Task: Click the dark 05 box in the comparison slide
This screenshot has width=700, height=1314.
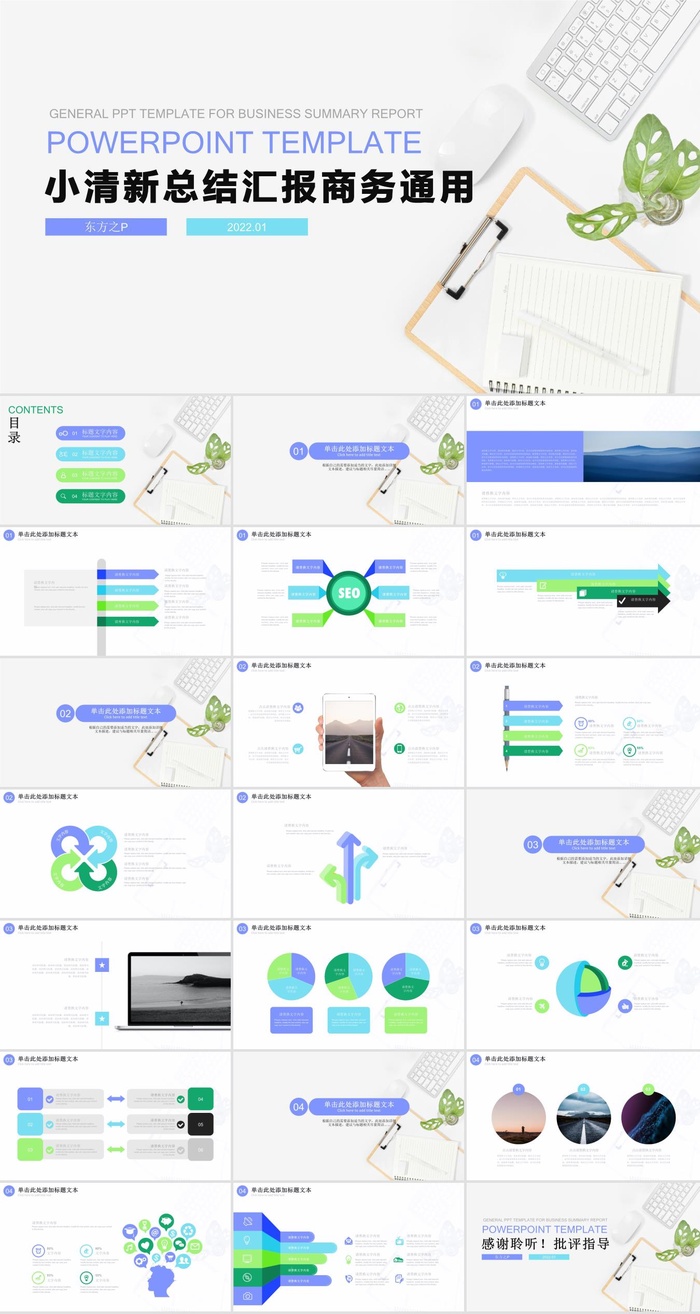Action: (200, 1124)
